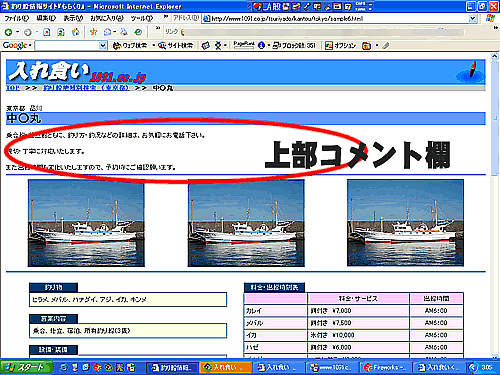
Task: Open Favorites with the star icon
Action: coord(94,32)
